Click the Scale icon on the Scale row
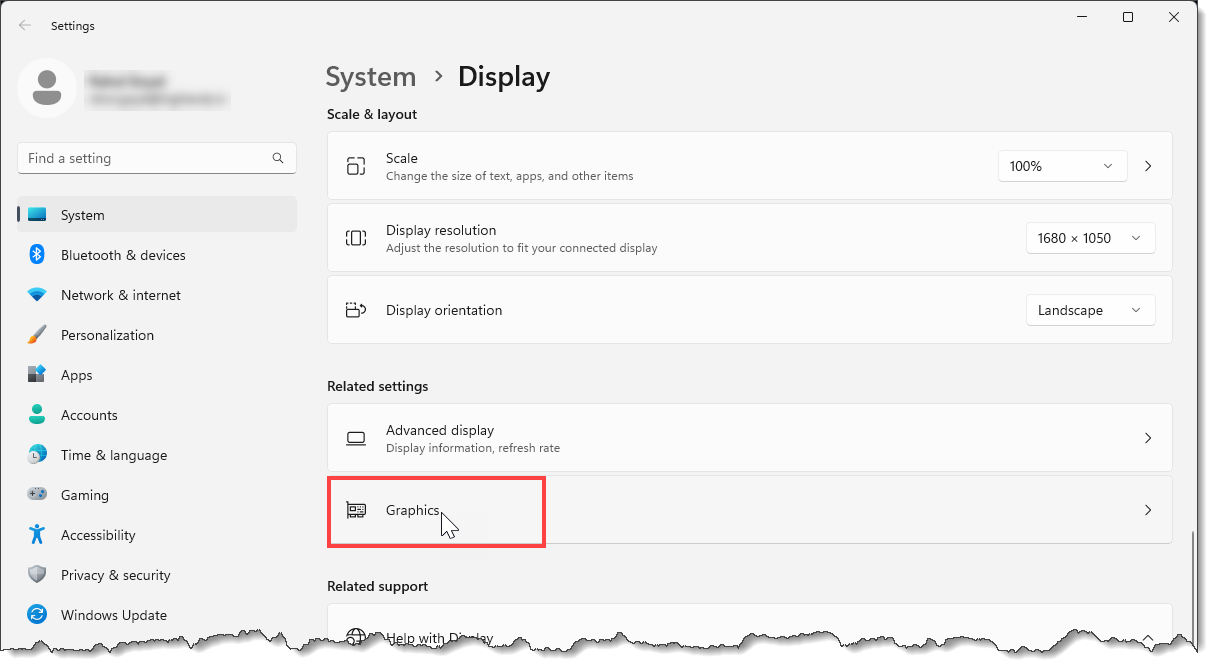Image resolution: width=1213 pixels, height=663 pixels. (356, 166)
